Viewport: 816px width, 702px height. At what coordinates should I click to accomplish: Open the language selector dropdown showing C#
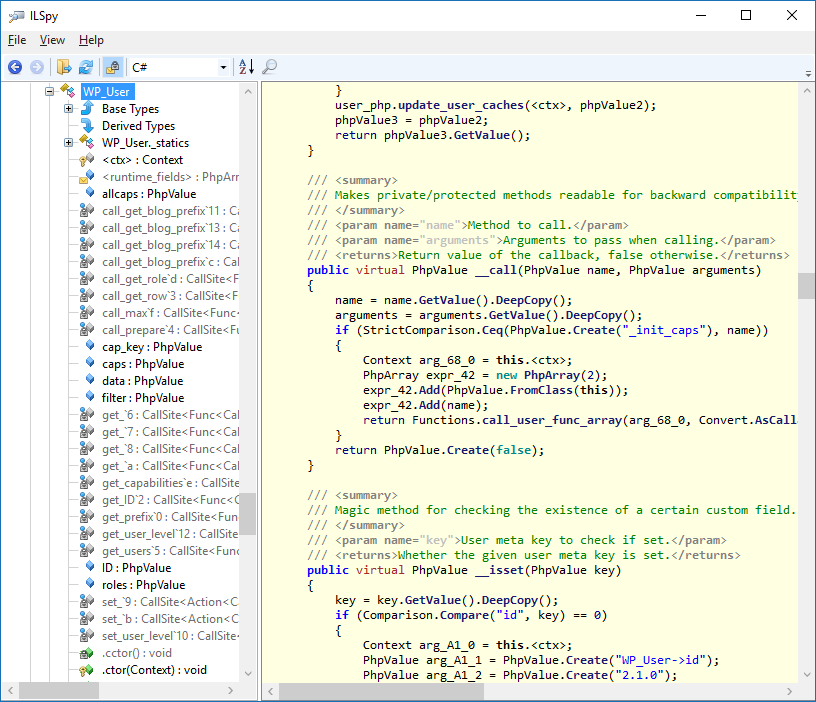(224, 67)
